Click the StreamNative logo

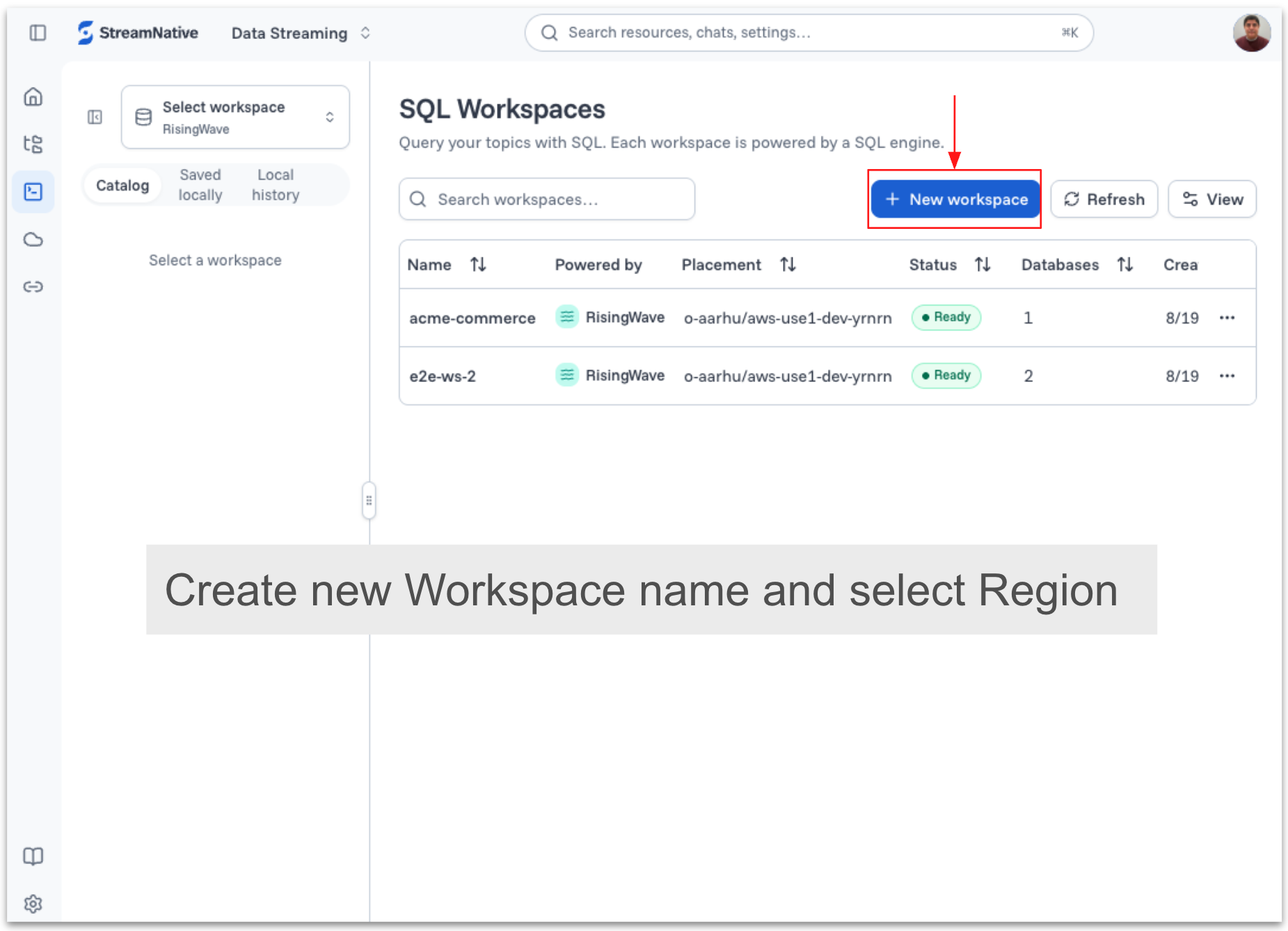138,33
